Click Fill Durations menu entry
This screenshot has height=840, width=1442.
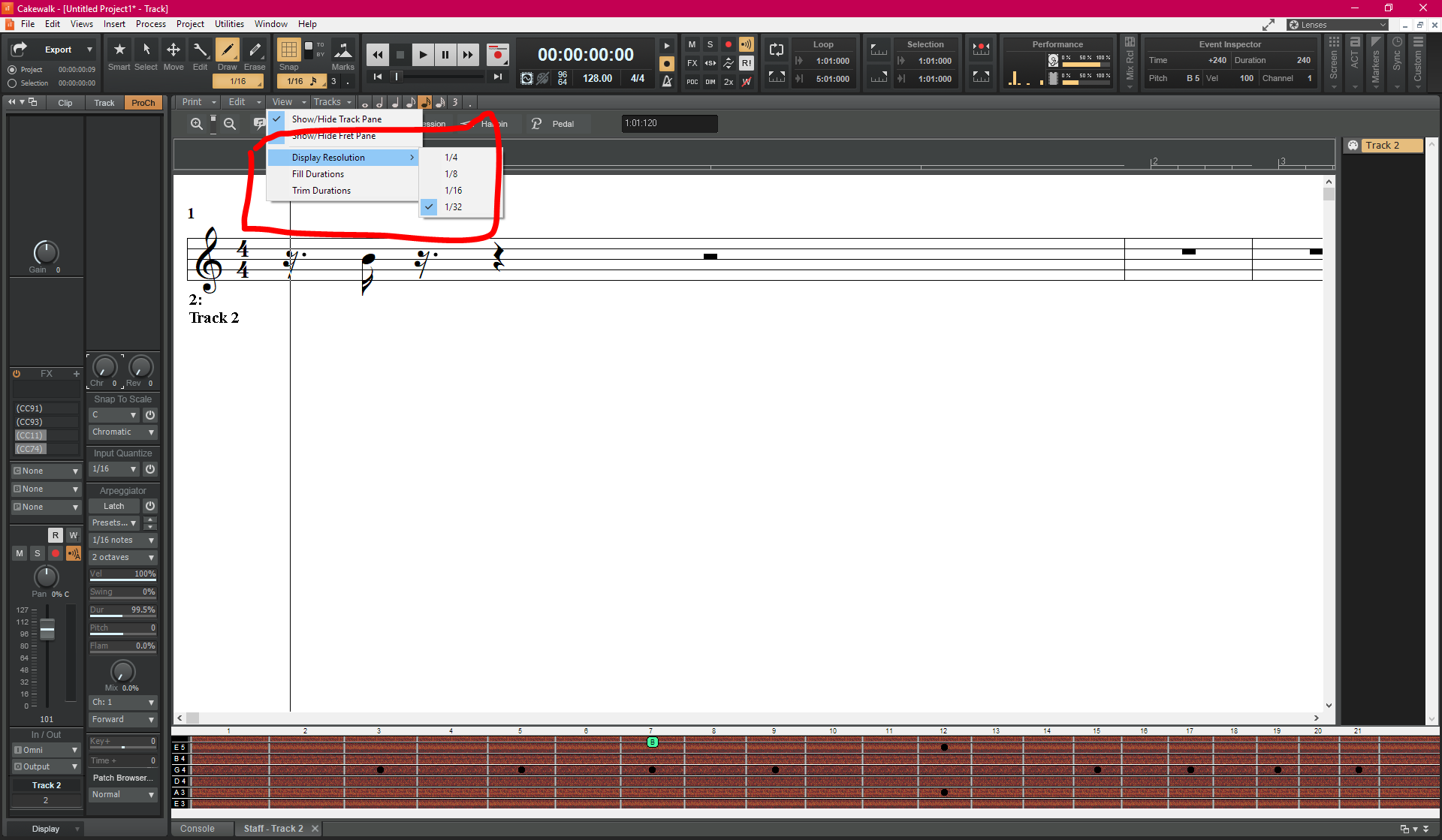pyautogui.click(x=318, y=174)
